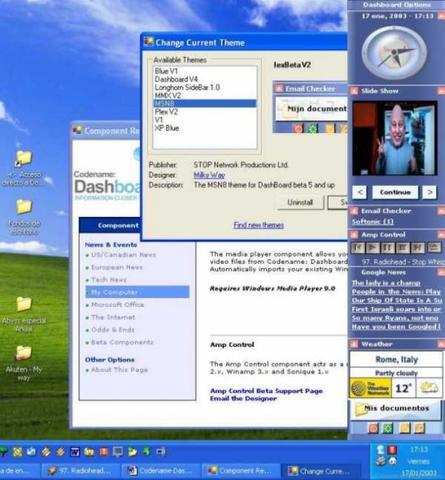Viewport: 445px width, 480px height.
Task: Show previous slide with the < button
Action: [x=359, y=192]
